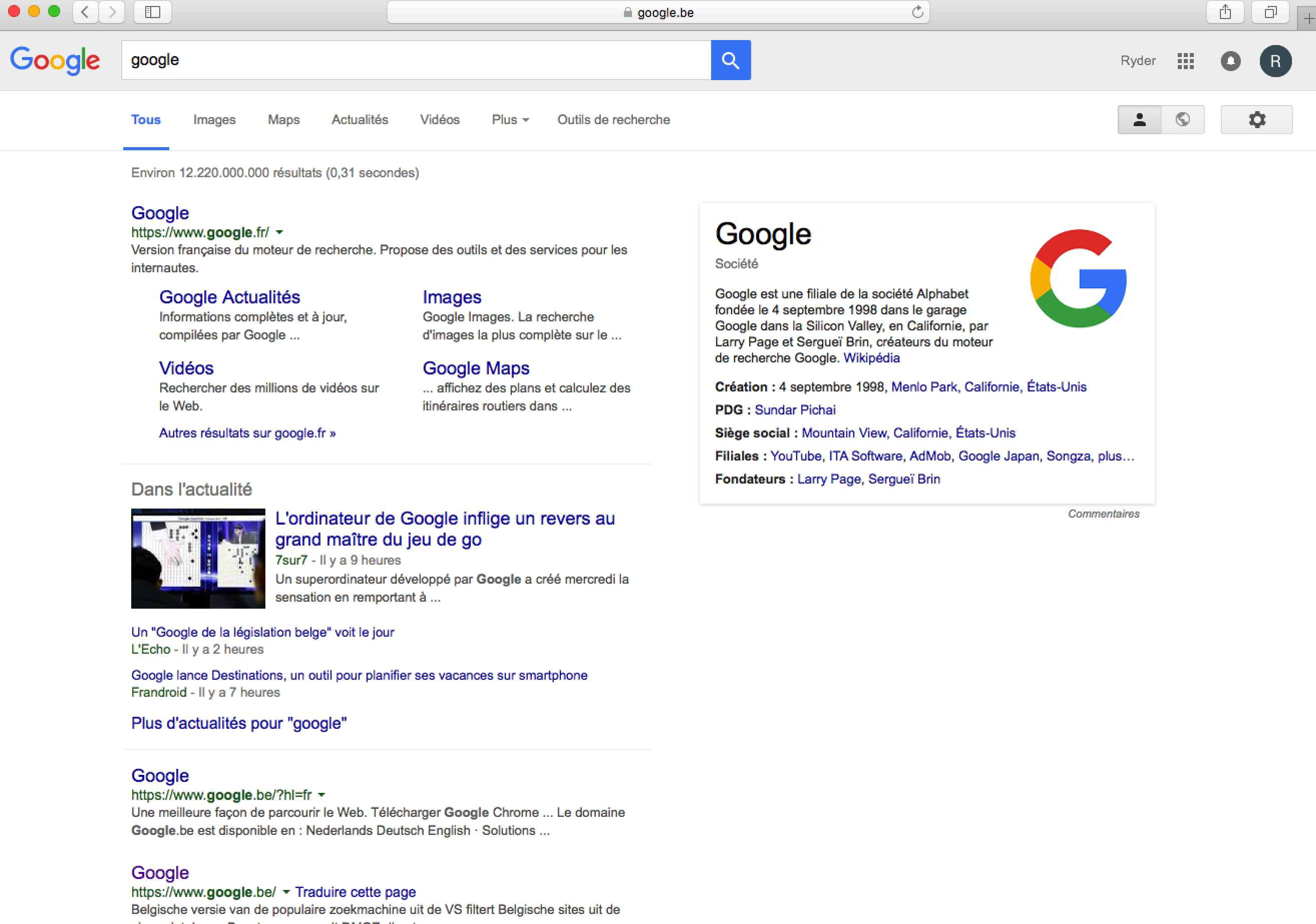Open the YouTube subsidiary link
This screenshot has height=924, width=1316.
point(795,456)
